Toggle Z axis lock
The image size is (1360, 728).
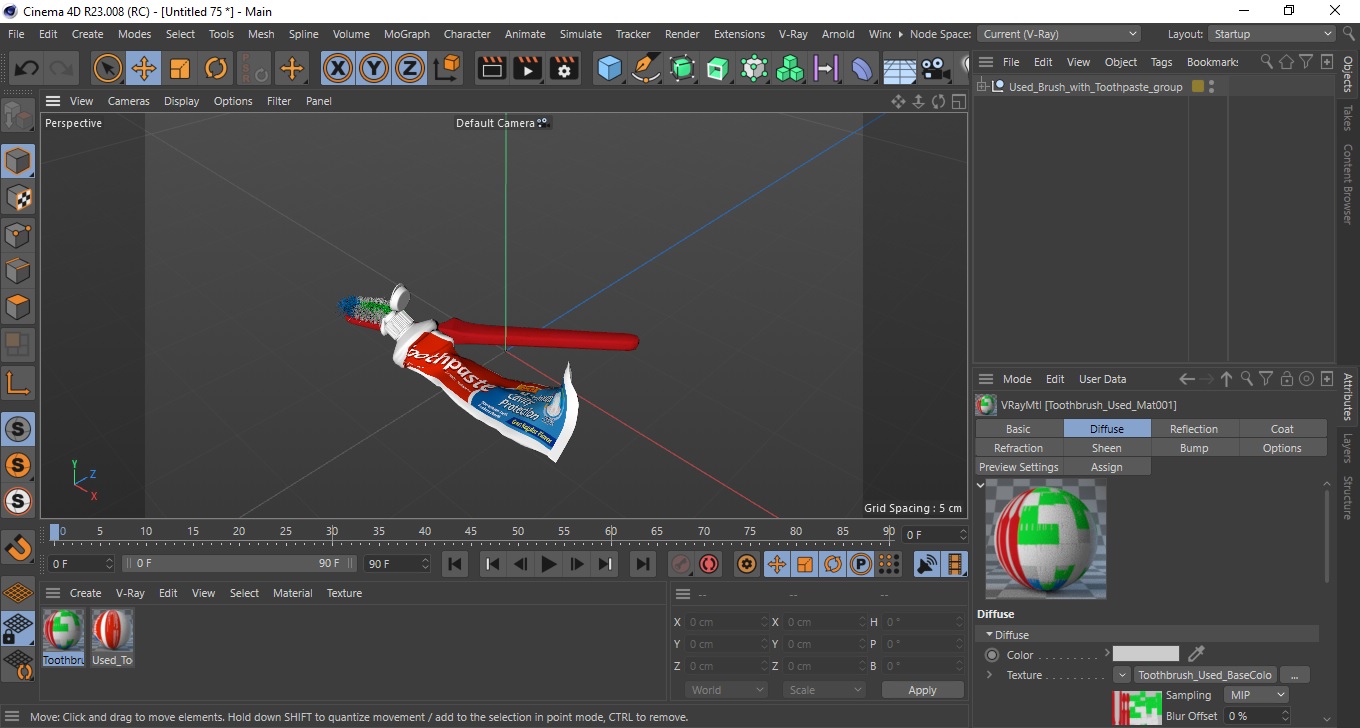[x=410, y=69]
